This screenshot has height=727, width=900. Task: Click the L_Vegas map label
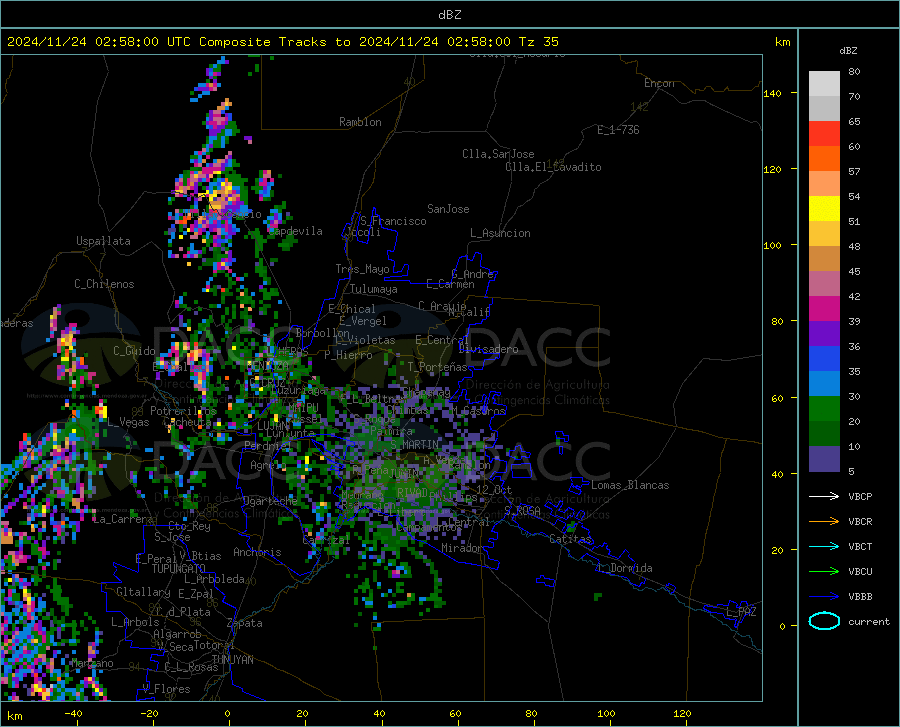click(x=128, y=422)
